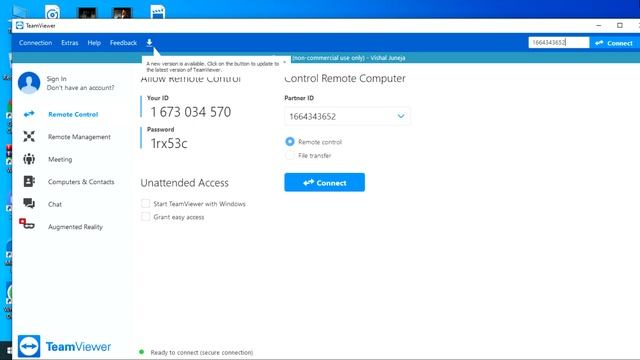Click the Control Remote Computer heading
The image size is (640, 360).
pos(345,78)
